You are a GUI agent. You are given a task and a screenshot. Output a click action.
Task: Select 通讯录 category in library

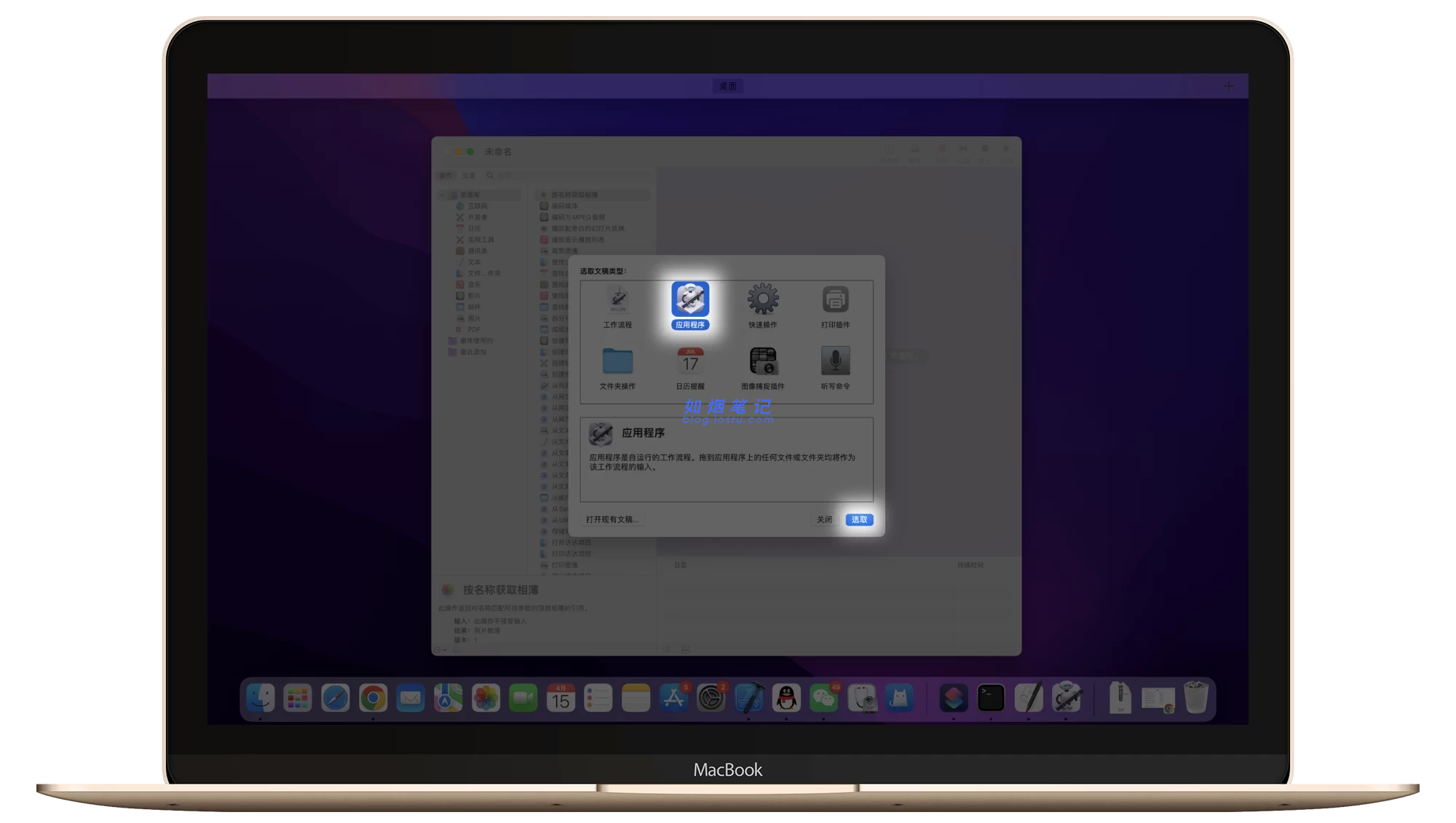click(472, 251)
